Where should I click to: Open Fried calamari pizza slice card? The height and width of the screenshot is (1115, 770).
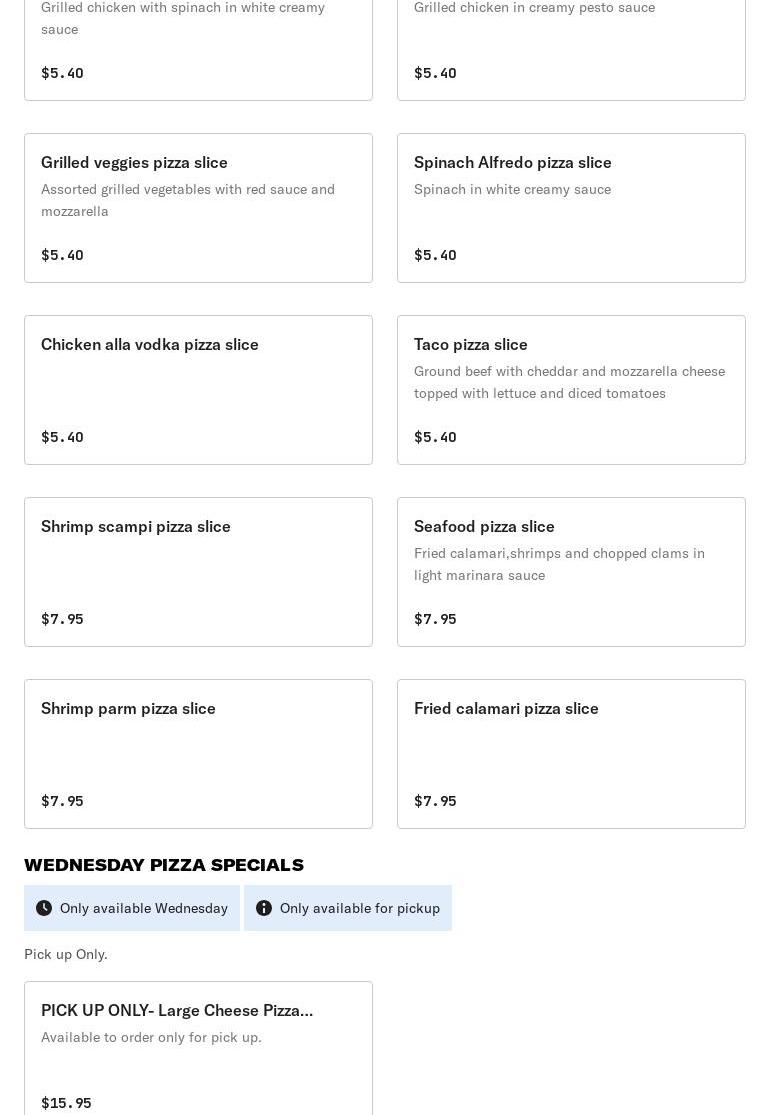(571, 754)
